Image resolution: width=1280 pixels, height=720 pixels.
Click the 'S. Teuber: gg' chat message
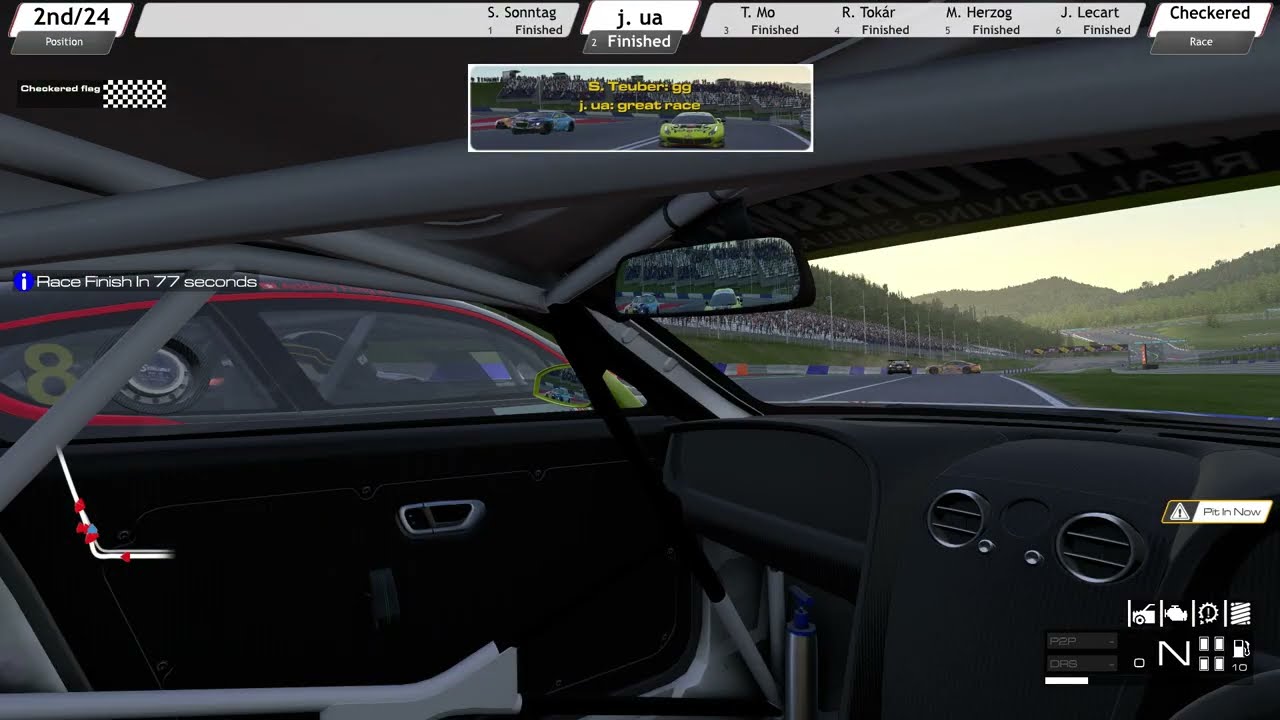pos(639,87)
